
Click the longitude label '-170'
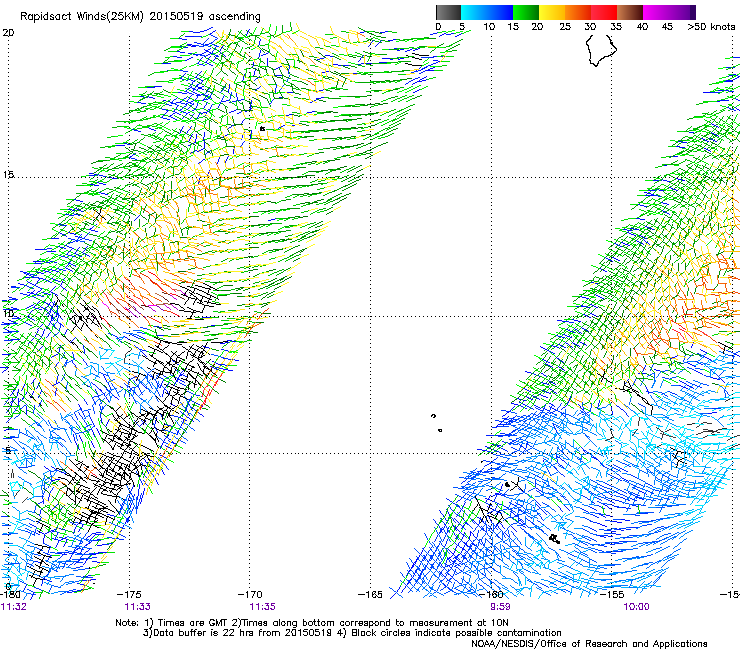tap(249, 594)
